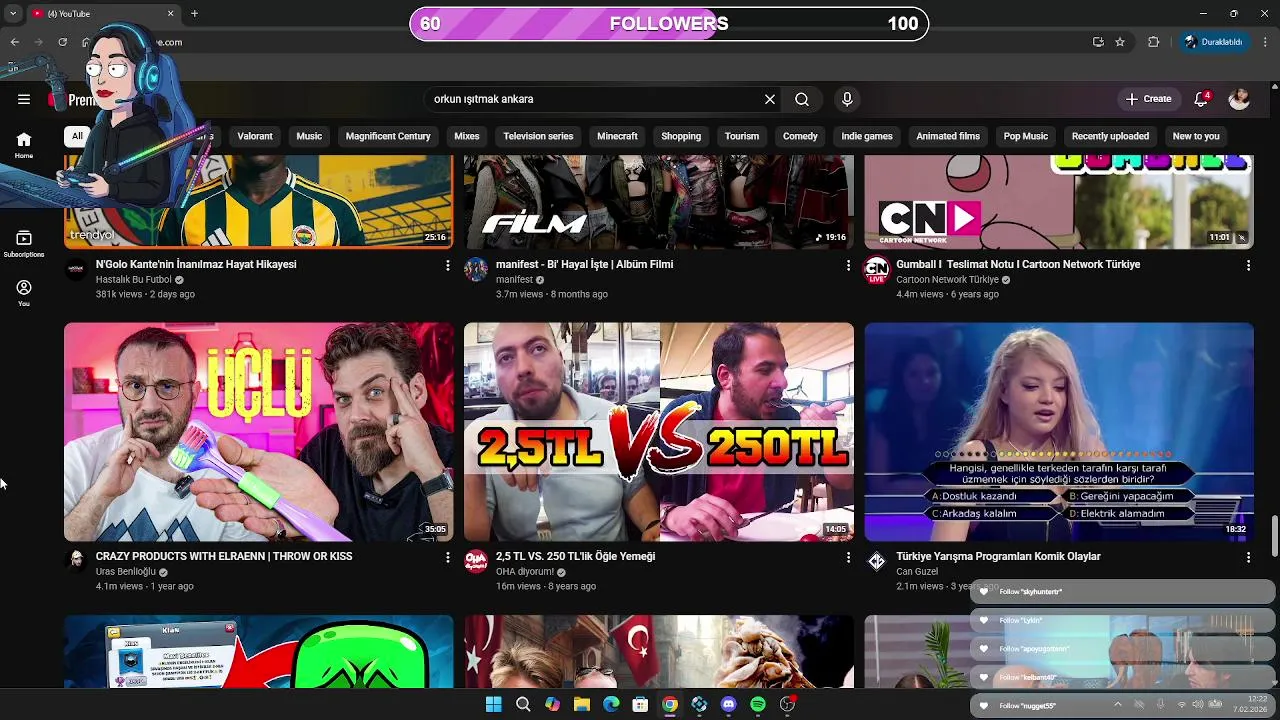Click the page vertical scrollbar thumb
Viewport: 1280px width, 720px height.
point(1274,536)
